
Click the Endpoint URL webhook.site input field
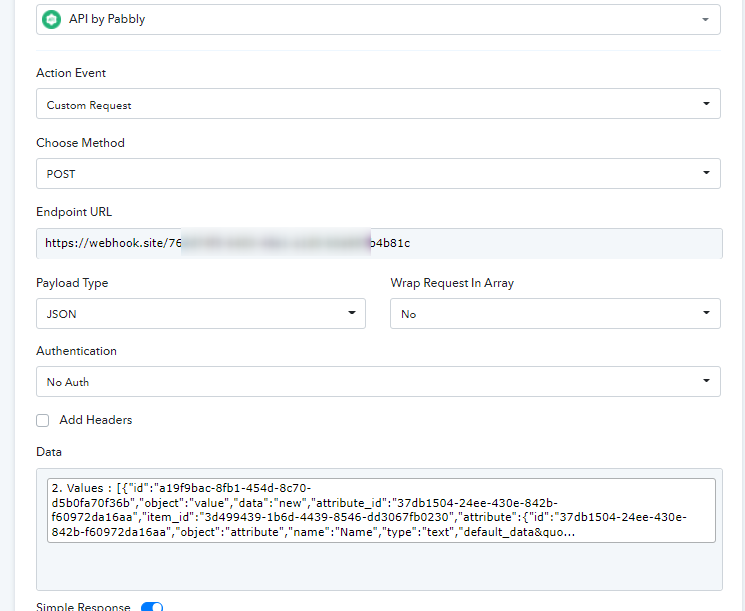pos(378,243)
